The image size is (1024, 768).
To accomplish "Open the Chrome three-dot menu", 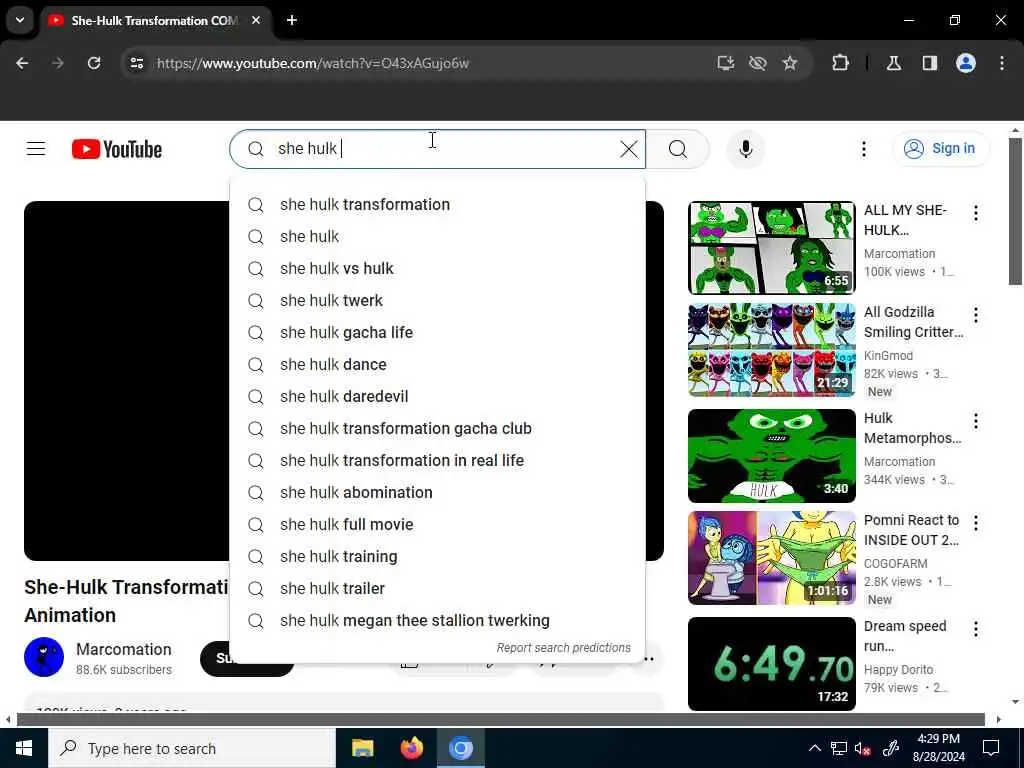I will coord(1002,63).
